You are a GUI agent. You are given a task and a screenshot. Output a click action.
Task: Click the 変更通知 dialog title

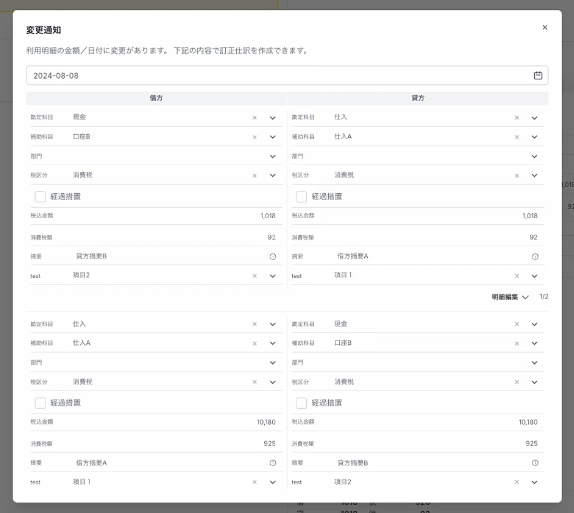tap(44, 30)
